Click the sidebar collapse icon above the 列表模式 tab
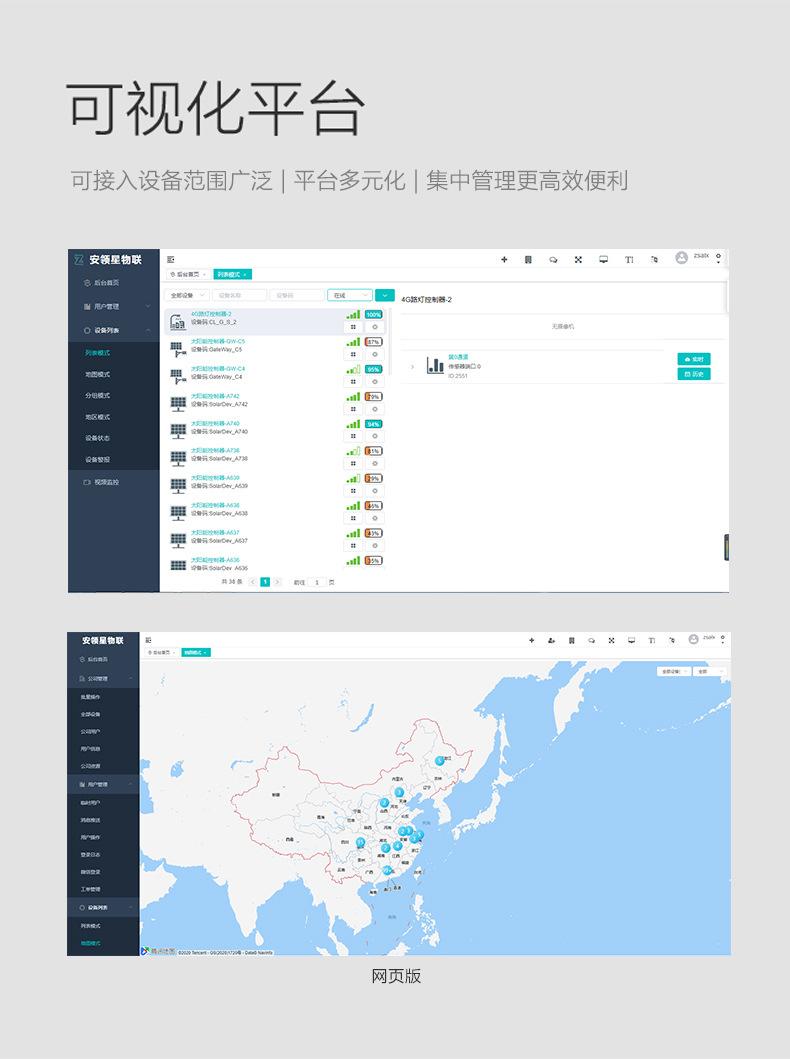This screenshot has width=790, height=1059. tap(171, 260)
